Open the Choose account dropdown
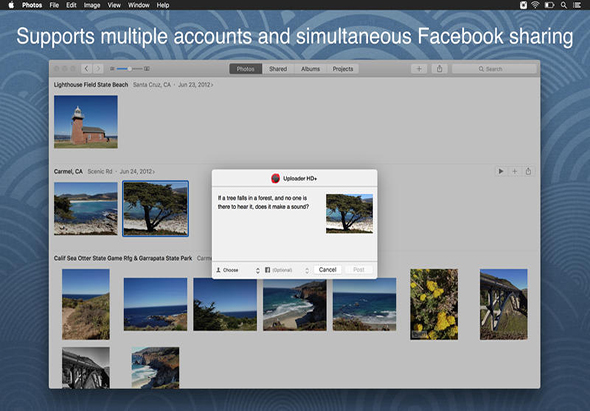 pos(238,270)
